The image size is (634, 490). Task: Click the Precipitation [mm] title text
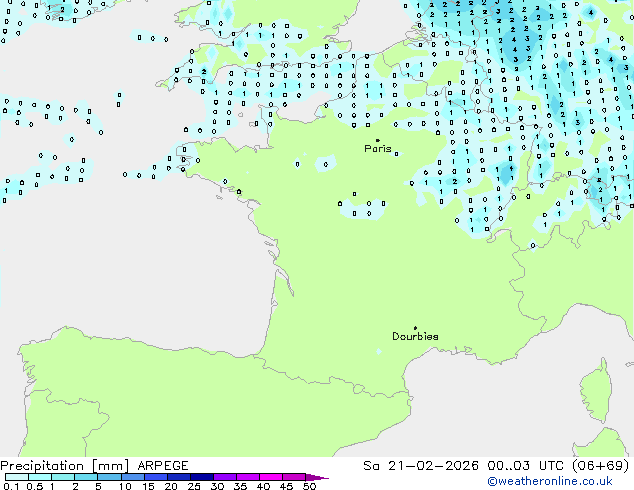pyautogui.click(x=65, y=466)
